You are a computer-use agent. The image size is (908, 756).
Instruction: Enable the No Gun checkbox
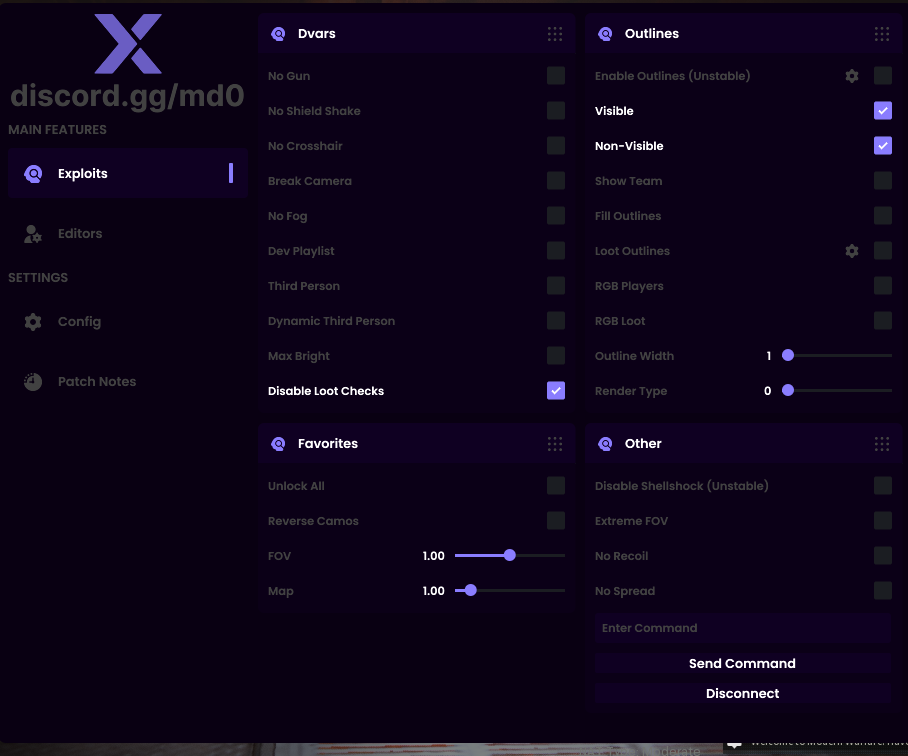[x=556, y=75]
